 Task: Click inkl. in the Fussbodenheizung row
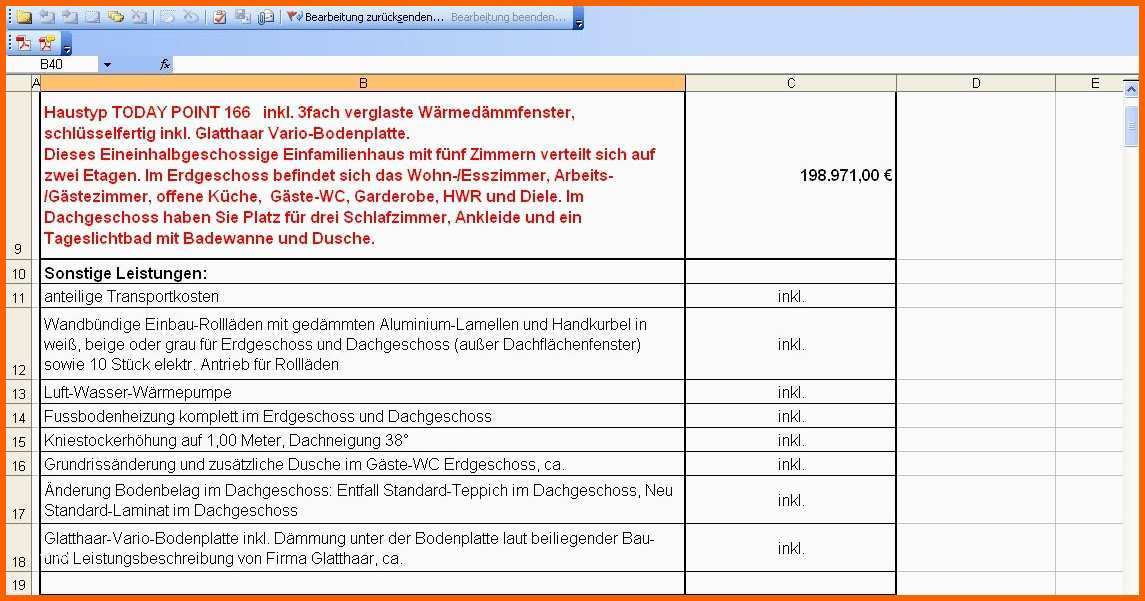791,416
